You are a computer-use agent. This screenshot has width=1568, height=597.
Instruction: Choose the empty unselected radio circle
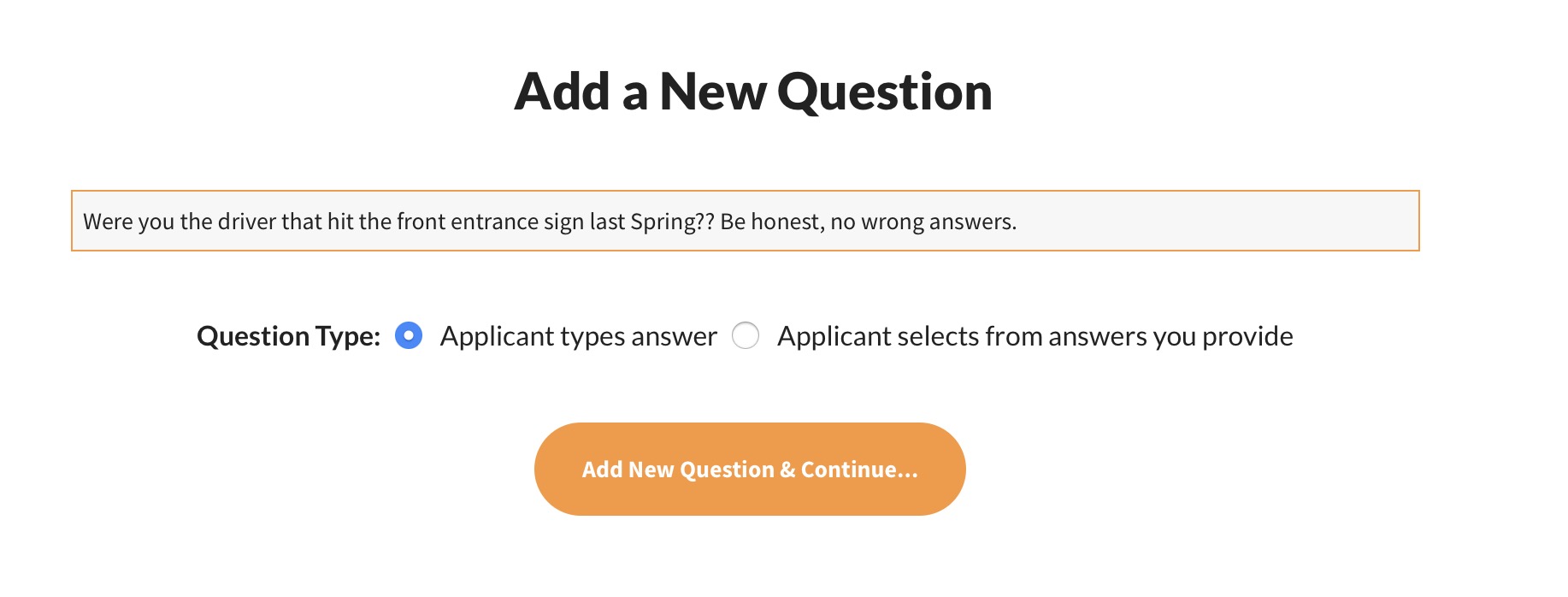746,336
